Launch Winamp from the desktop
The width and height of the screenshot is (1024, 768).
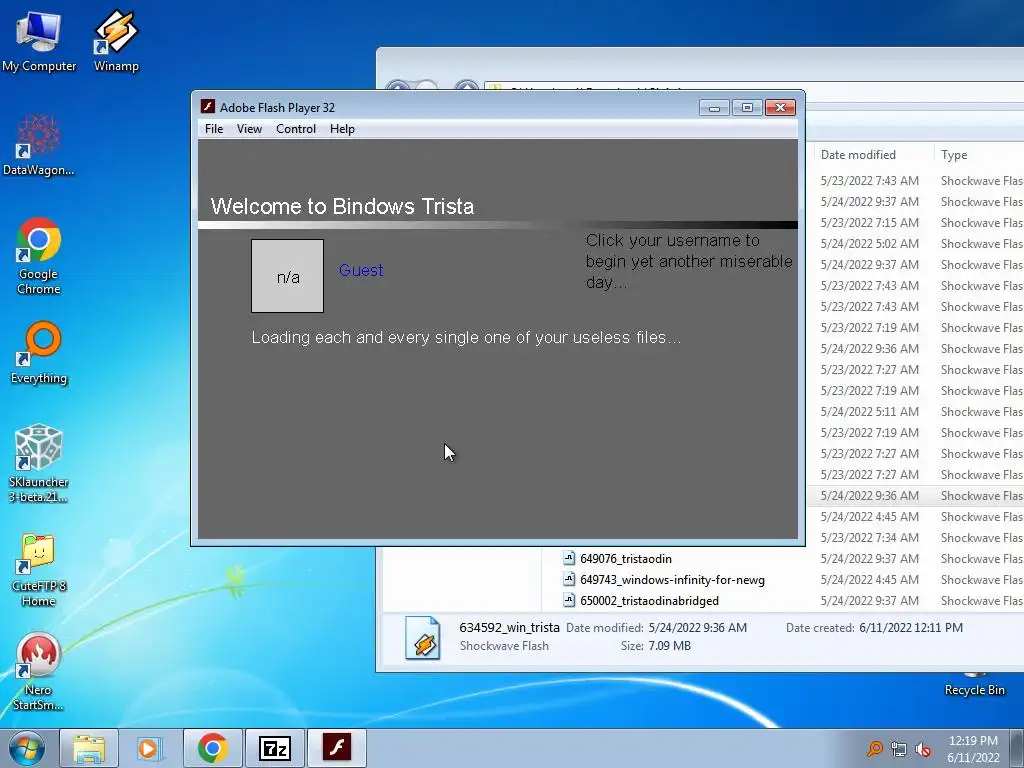pos(116,40)
